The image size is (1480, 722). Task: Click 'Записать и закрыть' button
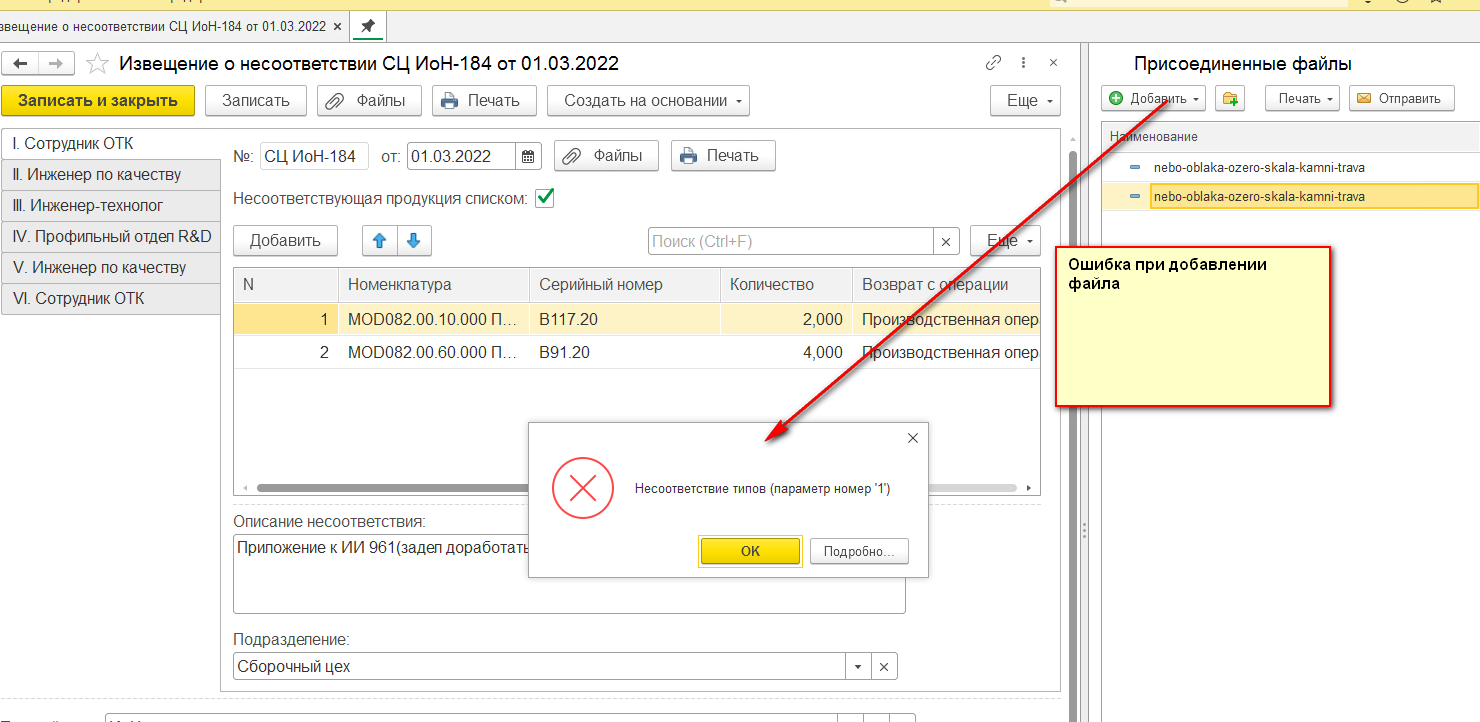pyautogui.click(x=98, y=100)
